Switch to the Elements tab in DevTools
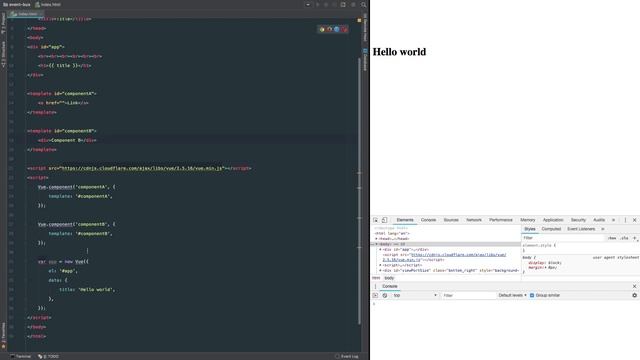Viewport: 640px width, 360px height. (405, 220)
